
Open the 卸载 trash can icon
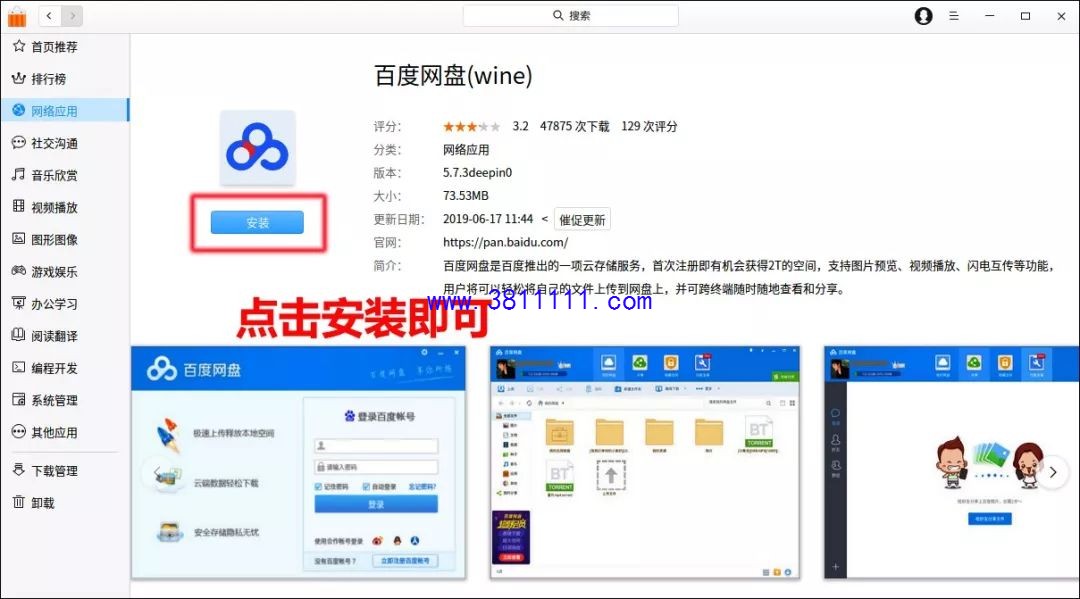pos(19,502)
